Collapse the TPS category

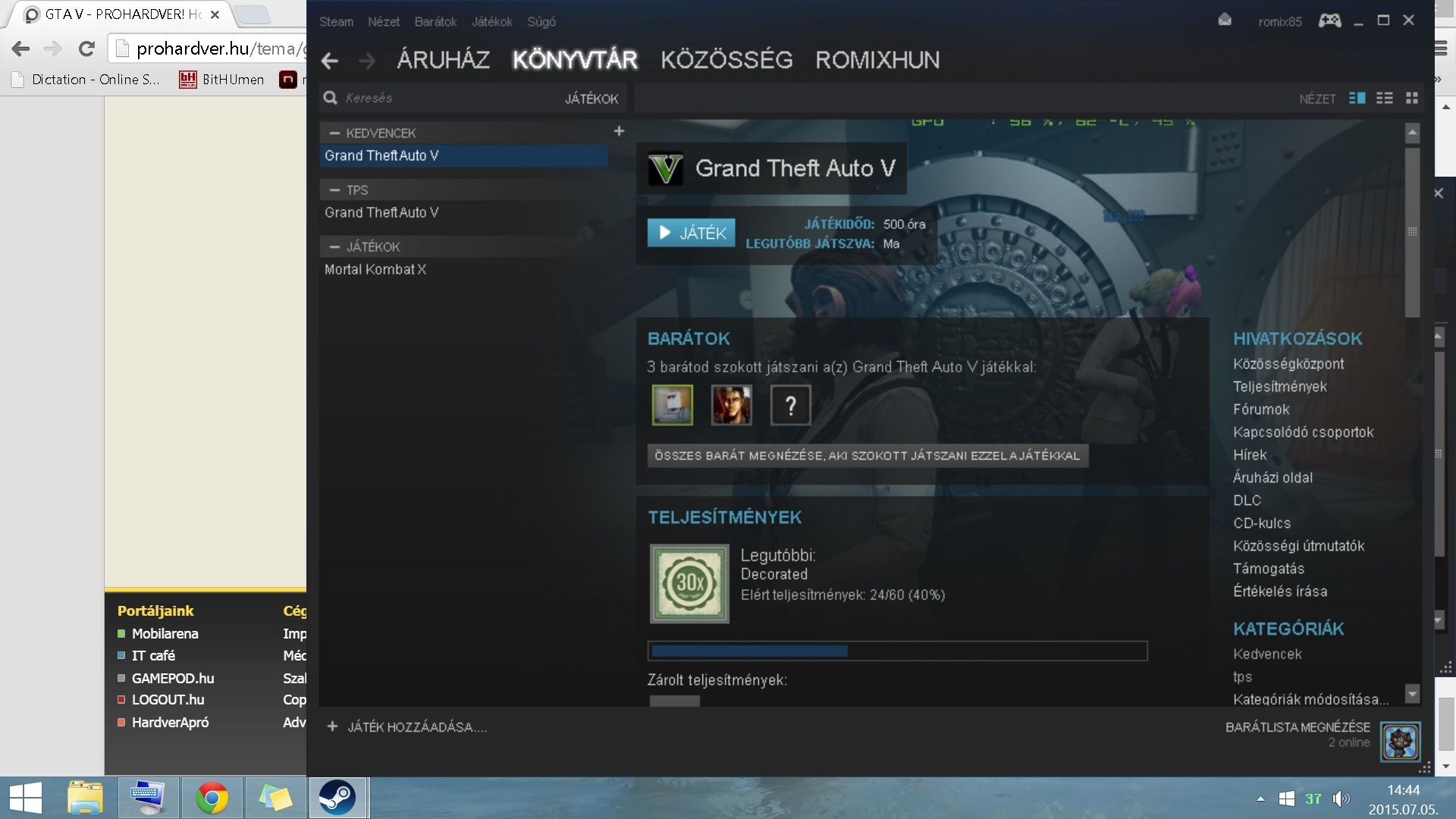[x=334, y=190]
